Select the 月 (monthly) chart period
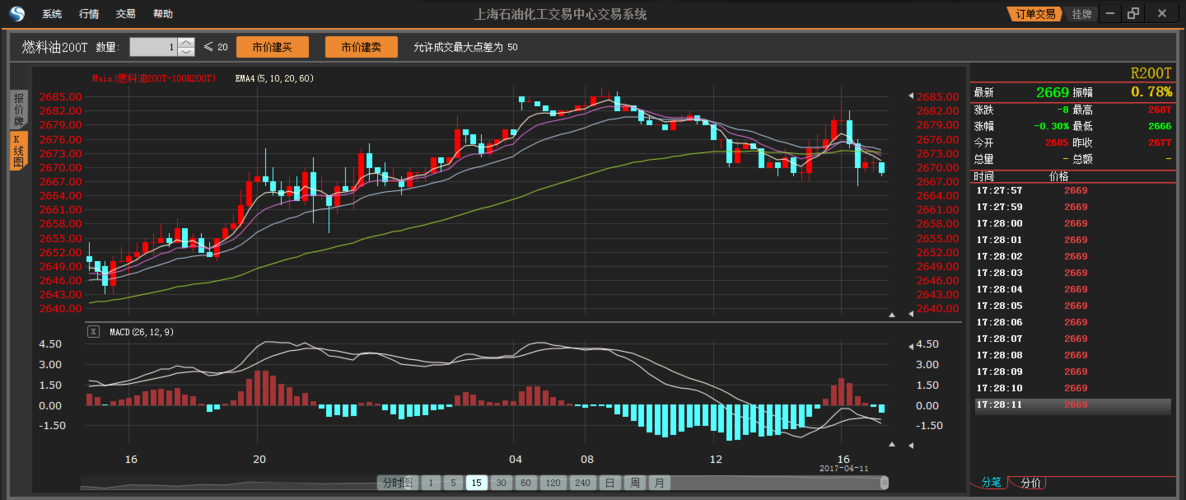Image resolution: width=1186 pixels, height=500 pixels. [660, 483]
